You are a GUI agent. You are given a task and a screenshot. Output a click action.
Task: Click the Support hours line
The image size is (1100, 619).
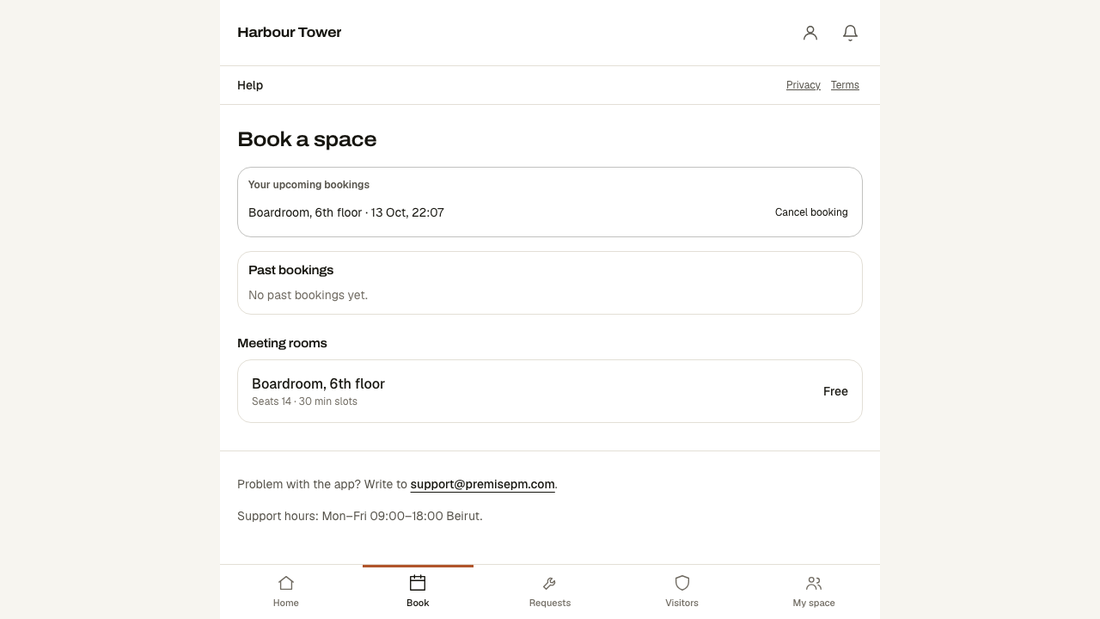[x=360, y=516]
